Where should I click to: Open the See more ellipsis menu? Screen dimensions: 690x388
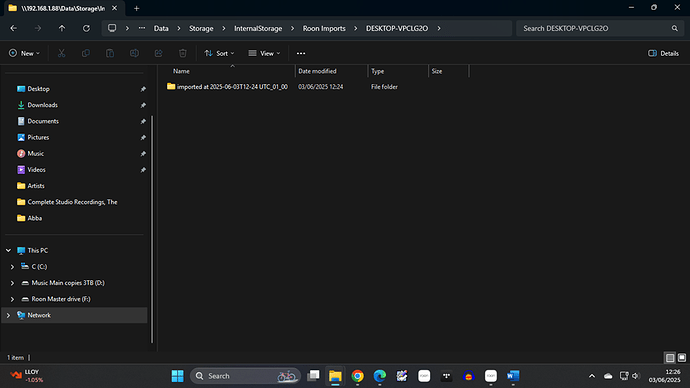pos(301,53)
